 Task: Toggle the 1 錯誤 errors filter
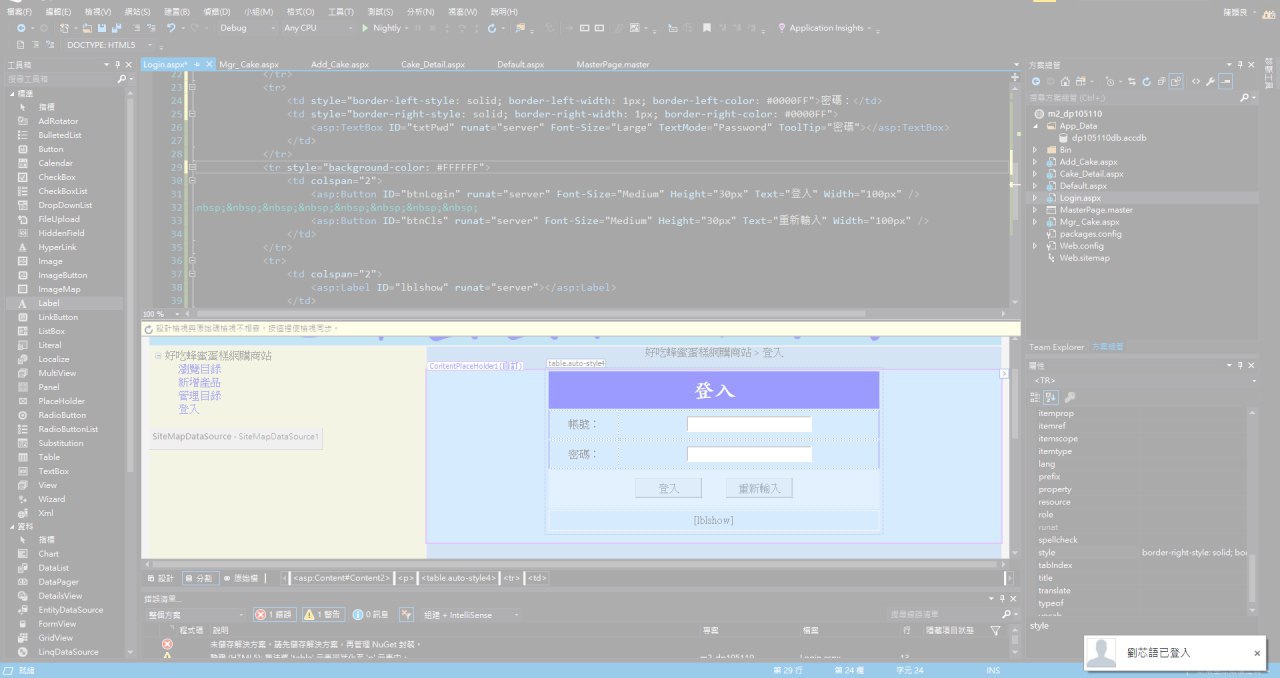tap(274, 615)
